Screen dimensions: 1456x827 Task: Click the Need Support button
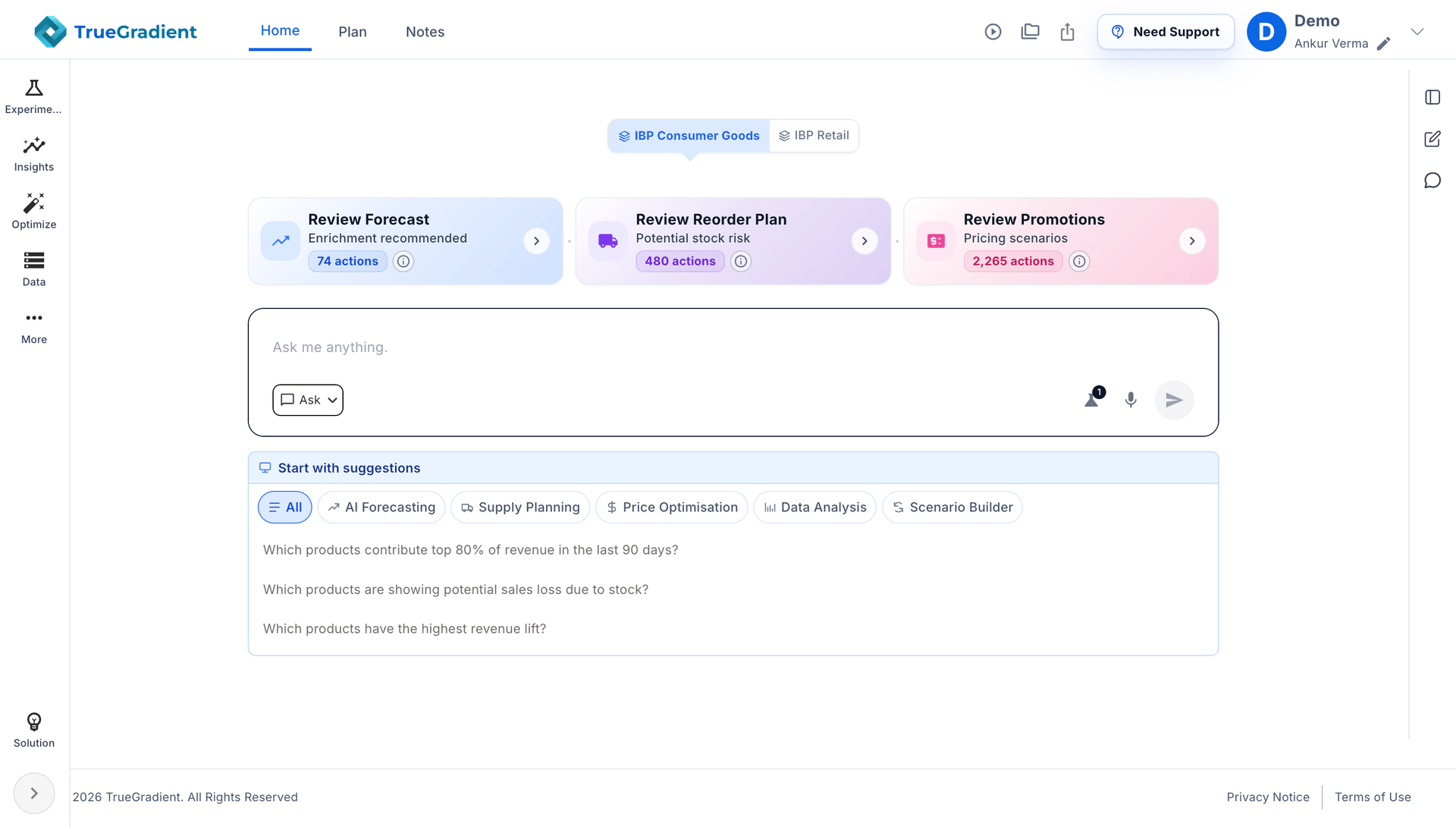click(x=1166, y=32)
